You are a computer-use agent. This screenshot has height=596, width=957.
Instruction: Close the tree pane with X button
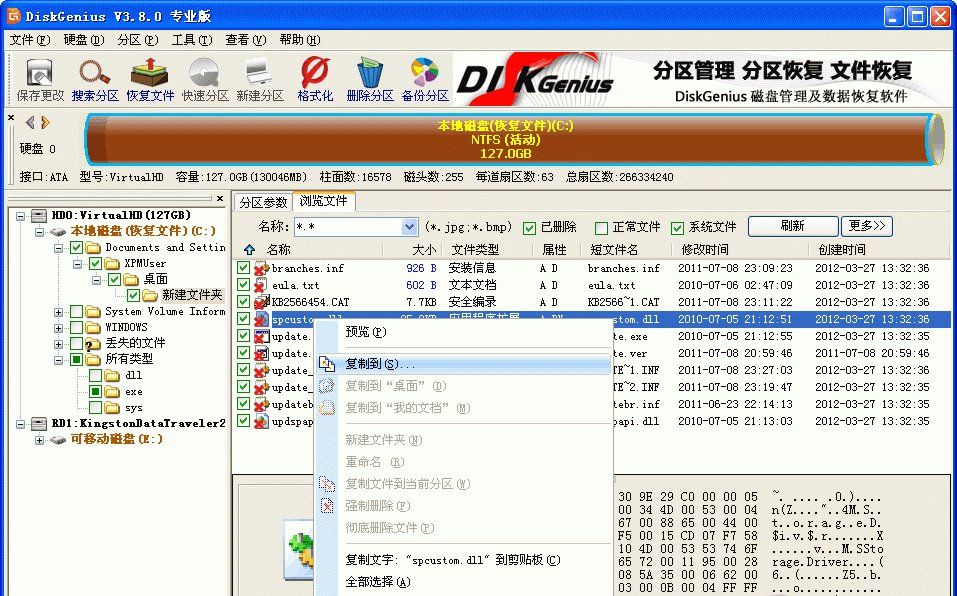pos(220,198)
